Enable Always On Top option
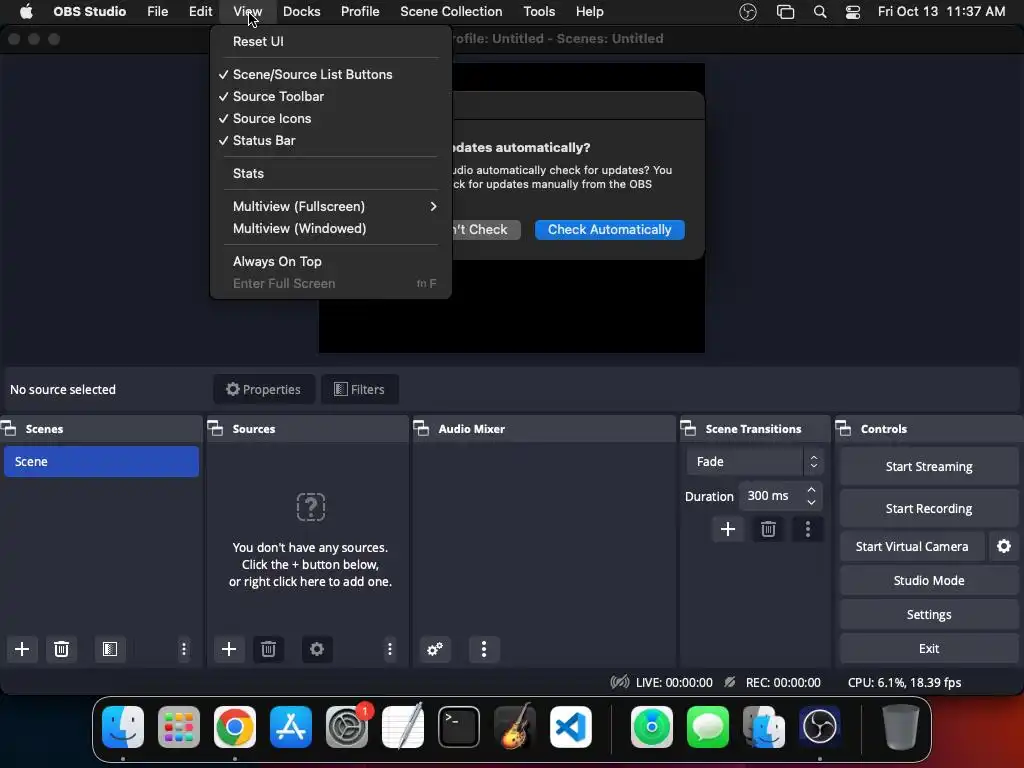The width and height of the screenshot is (1024, 768). coord(330,261)
